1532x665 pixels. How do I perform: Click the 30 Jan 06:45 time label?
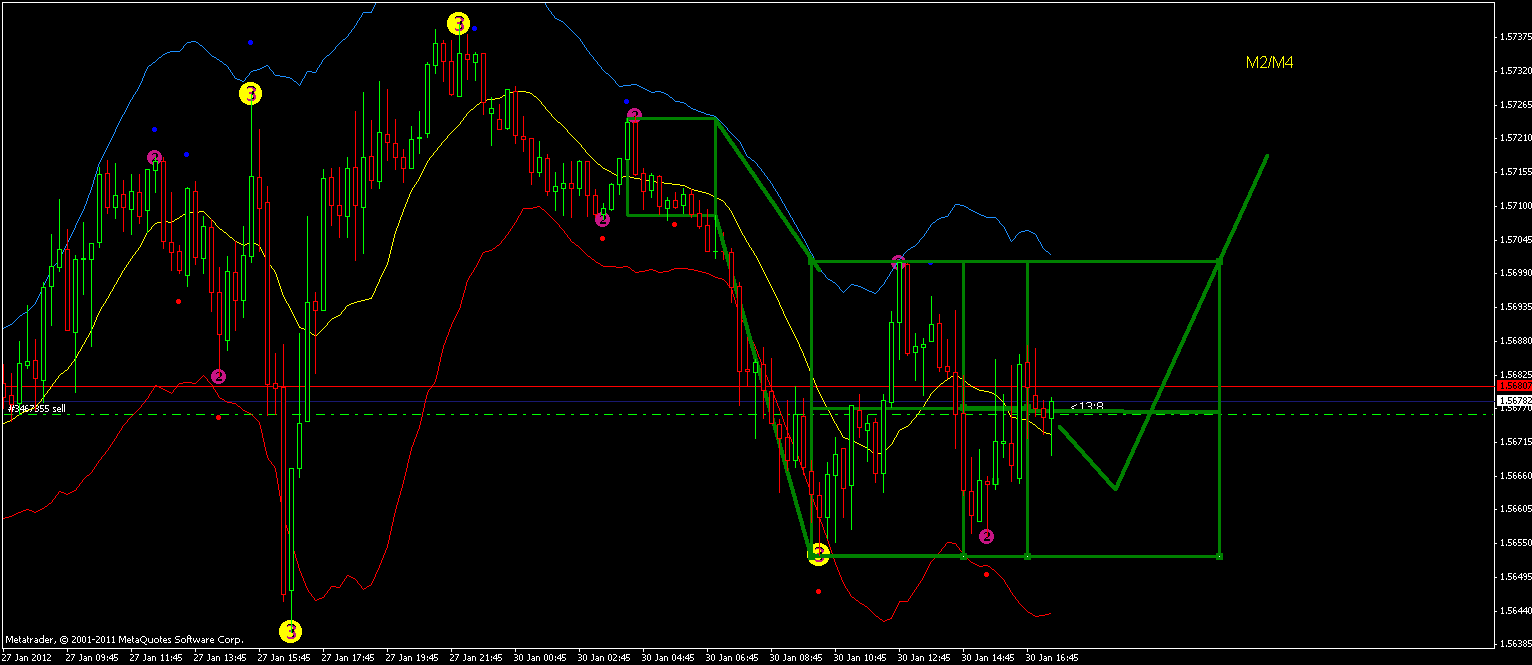coord(733,658)
